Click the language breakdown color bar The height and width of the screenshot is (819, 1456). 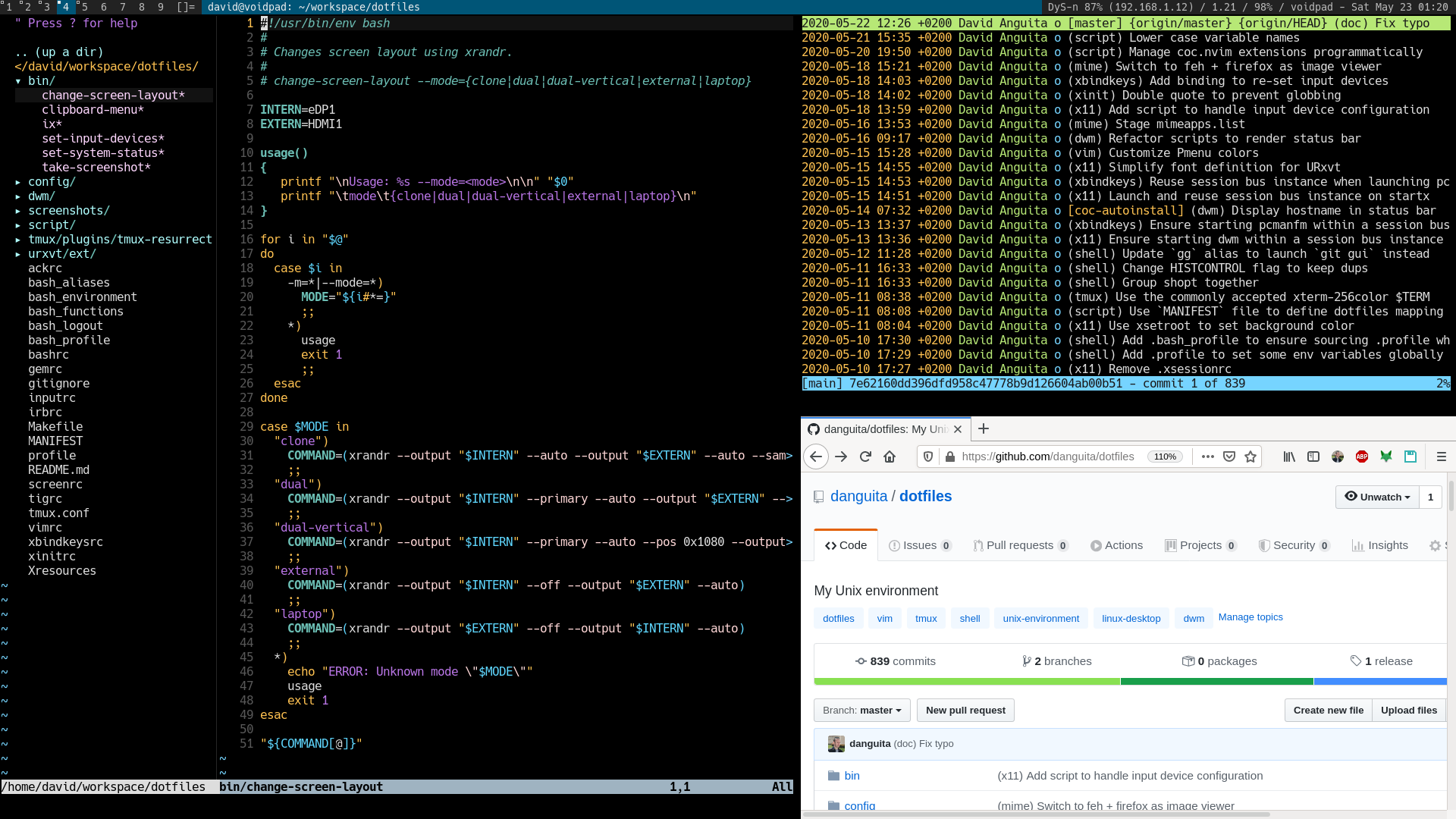[1130, 682]
